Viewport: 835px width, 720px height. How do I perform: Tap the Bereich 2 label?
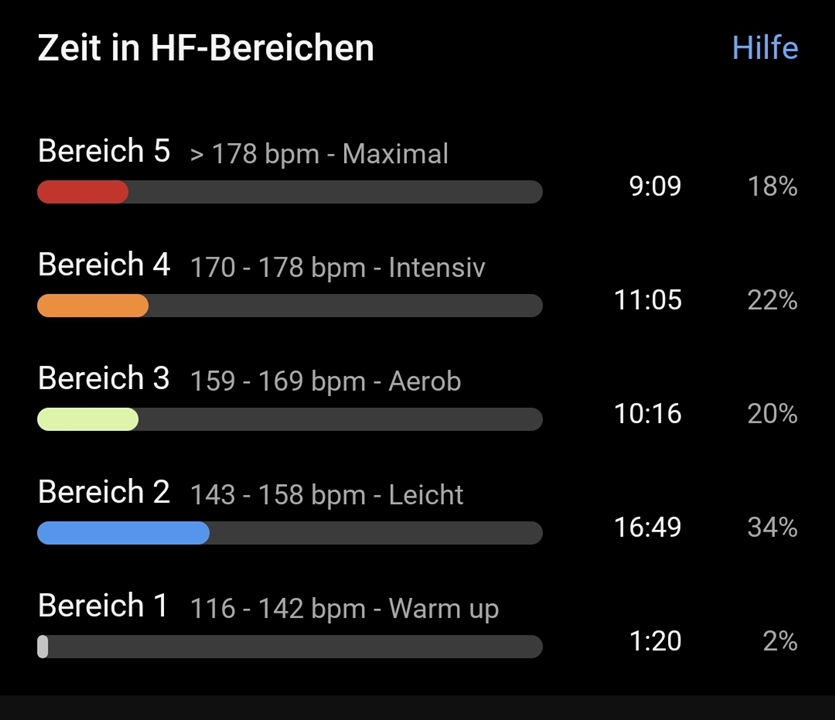104,492
